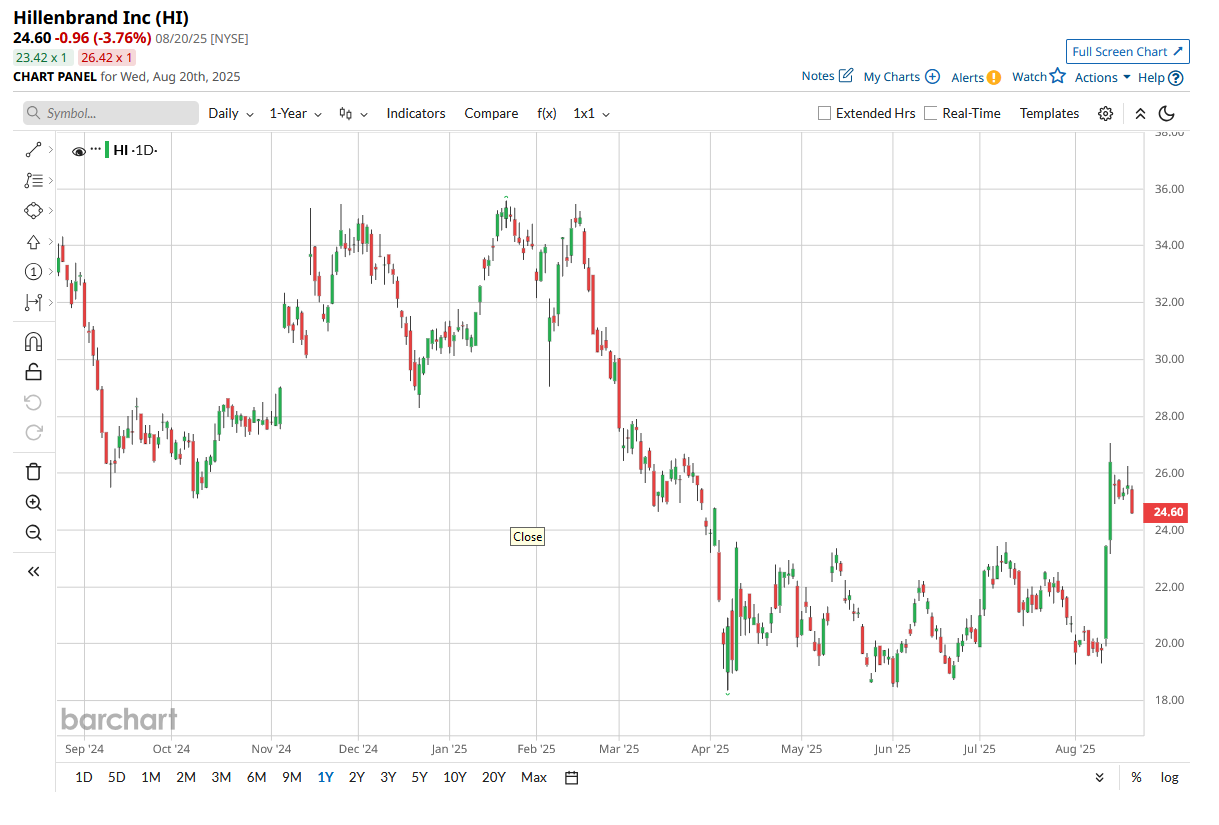This screenshot has width=1219, height=825.
Task: Open the 1x1 grid layout dropdown
Action: pyautogui.click(x=591, y=114)
